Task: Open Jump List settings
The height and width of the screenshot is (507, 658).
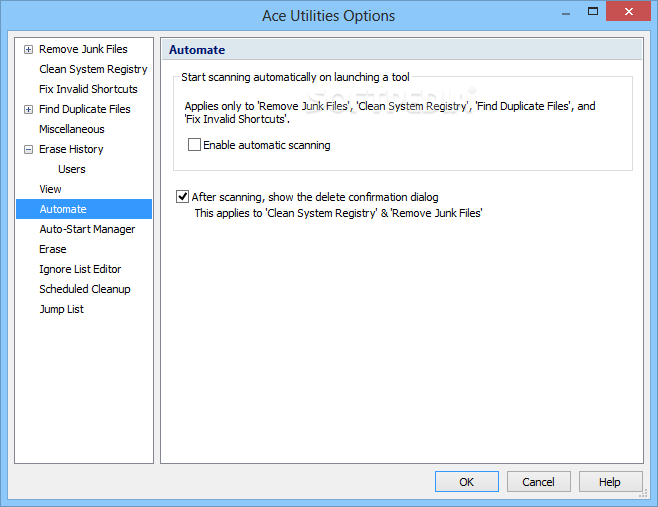Action: [62, 309]
